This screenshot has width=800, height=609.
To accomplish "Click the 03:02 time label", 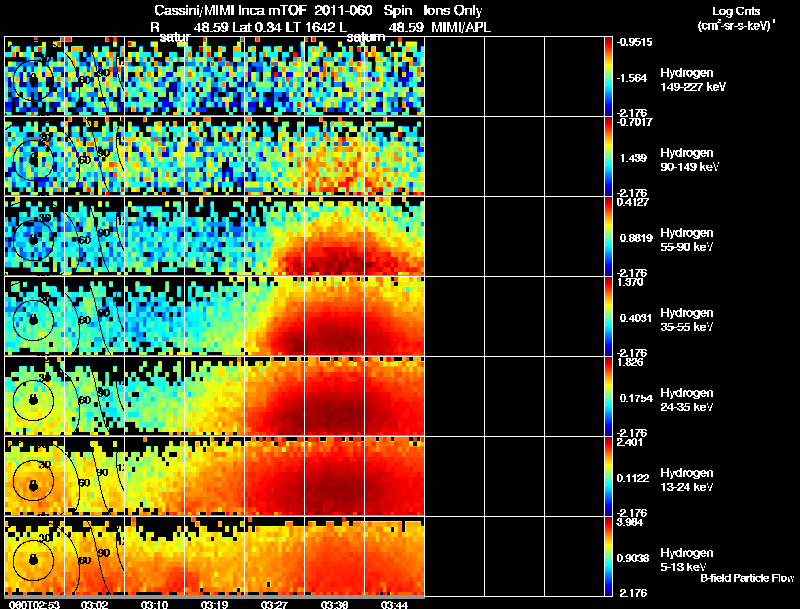I will (94, 605).
